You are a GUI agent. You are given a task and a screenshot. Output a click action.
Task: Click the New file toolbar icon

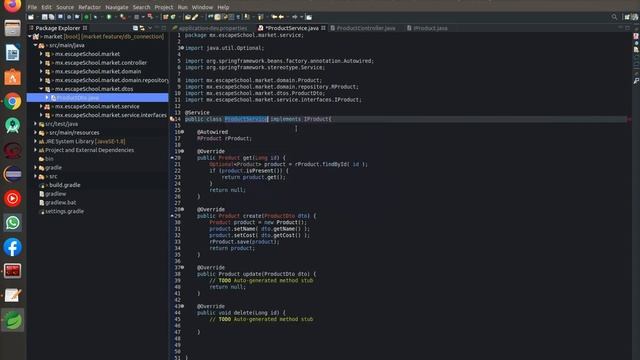(31, 17)
